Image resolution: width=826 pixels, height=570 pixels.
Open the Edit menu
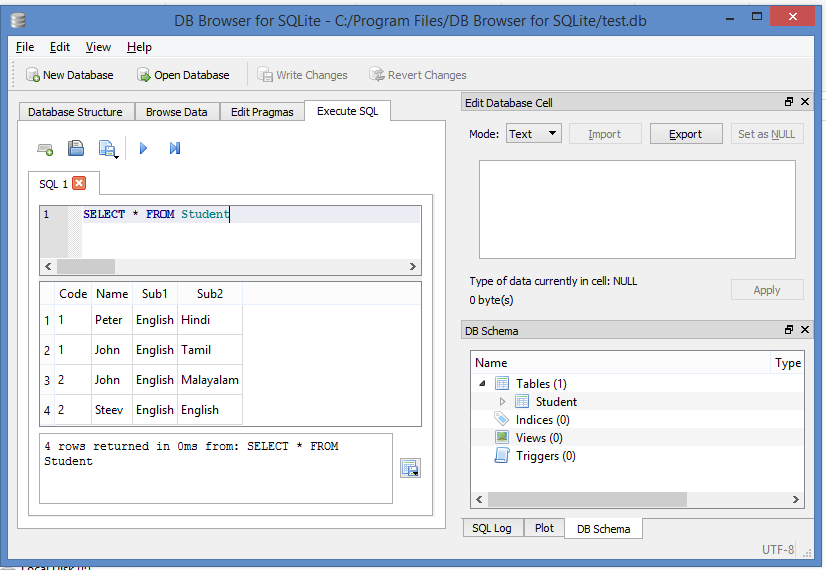pos(60,47)
